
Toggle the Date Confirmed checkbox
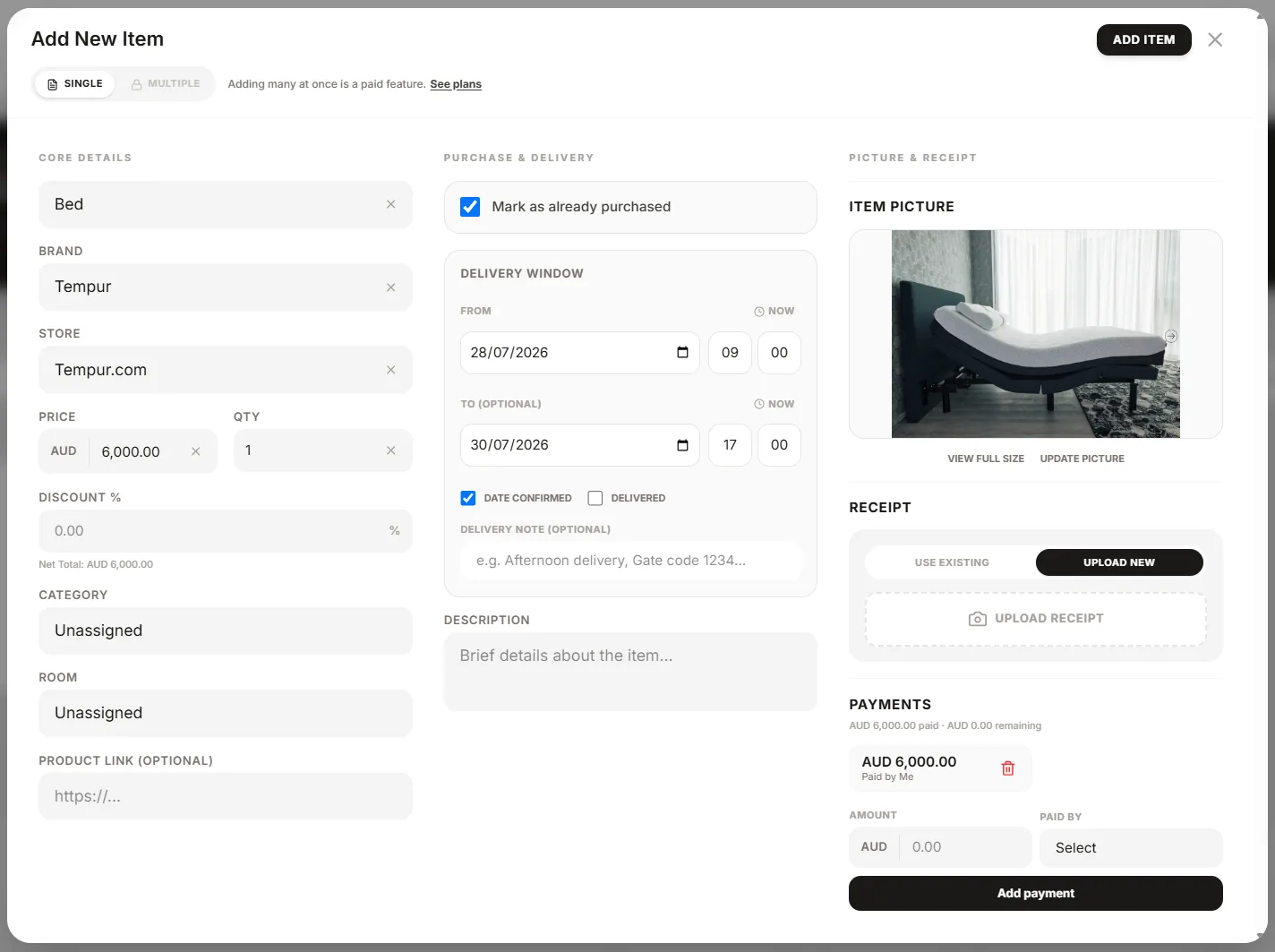pyautogui.click(x=468, y=498)
